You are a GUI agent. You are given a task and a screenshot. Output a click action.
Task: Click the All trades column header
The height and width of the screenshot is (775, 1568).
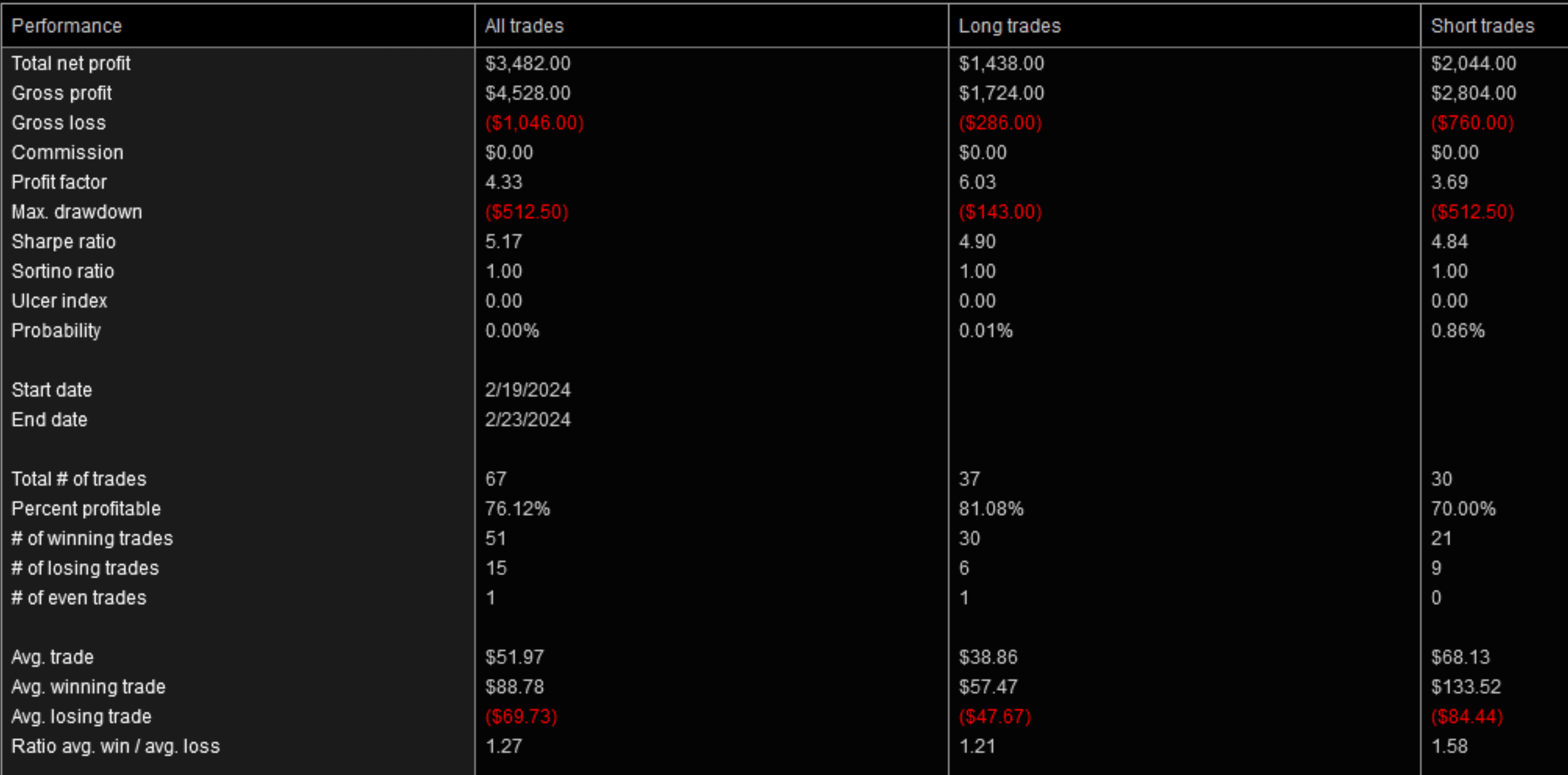(x=524, y=26)
